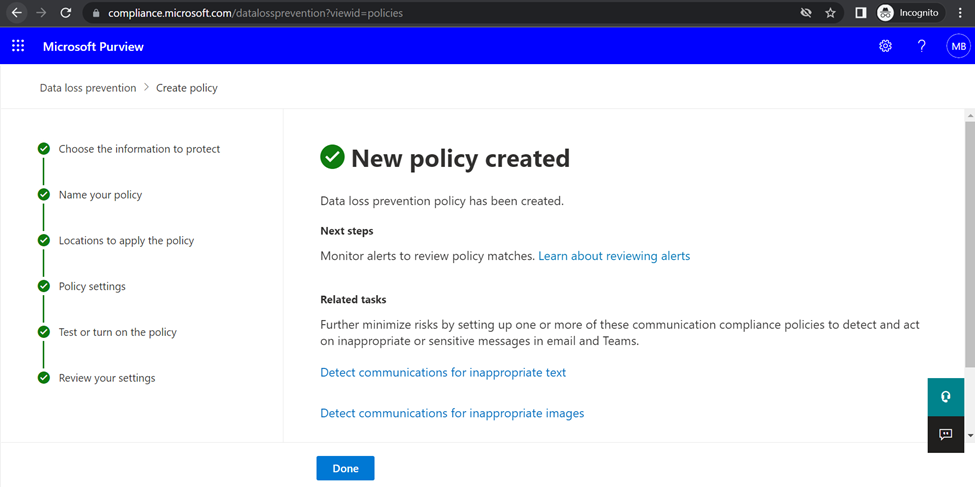
Task: Go to Review your settings step
Action: (x=107, y=378)
